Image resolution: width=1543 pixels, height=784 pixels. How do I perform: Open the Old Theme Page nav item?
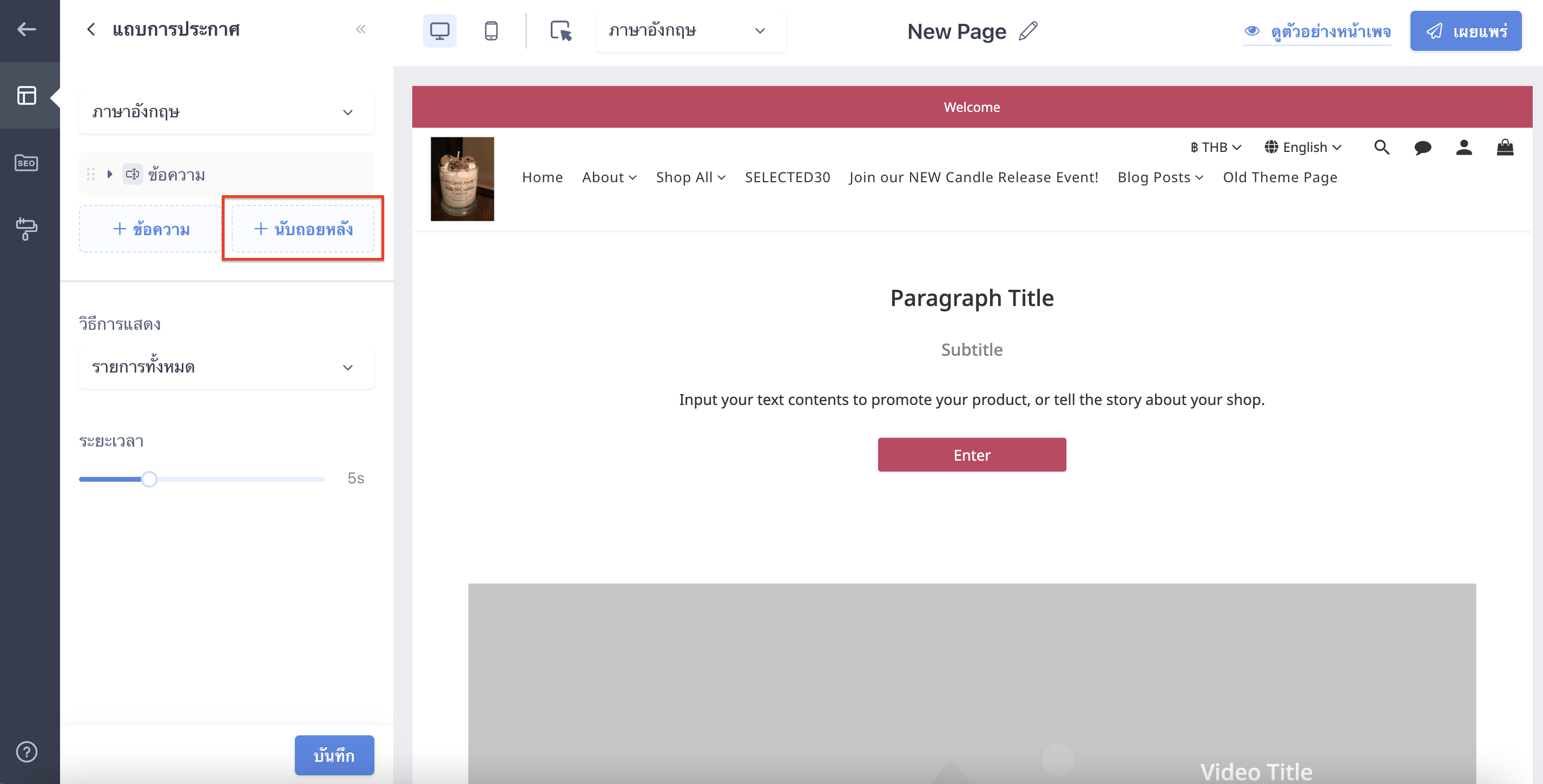tap(1280, 177)
